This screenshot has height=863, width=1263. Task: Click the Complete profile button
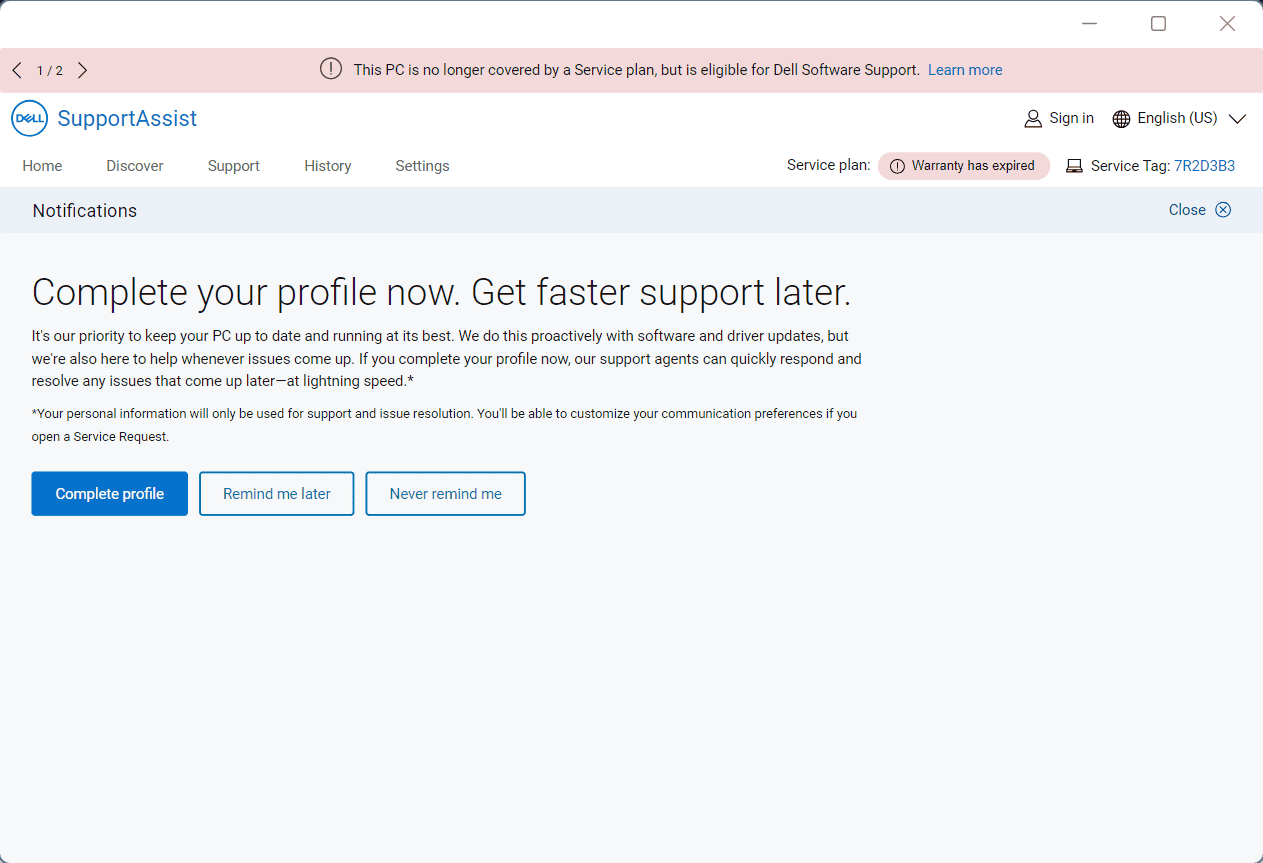[x=110, y=494]
